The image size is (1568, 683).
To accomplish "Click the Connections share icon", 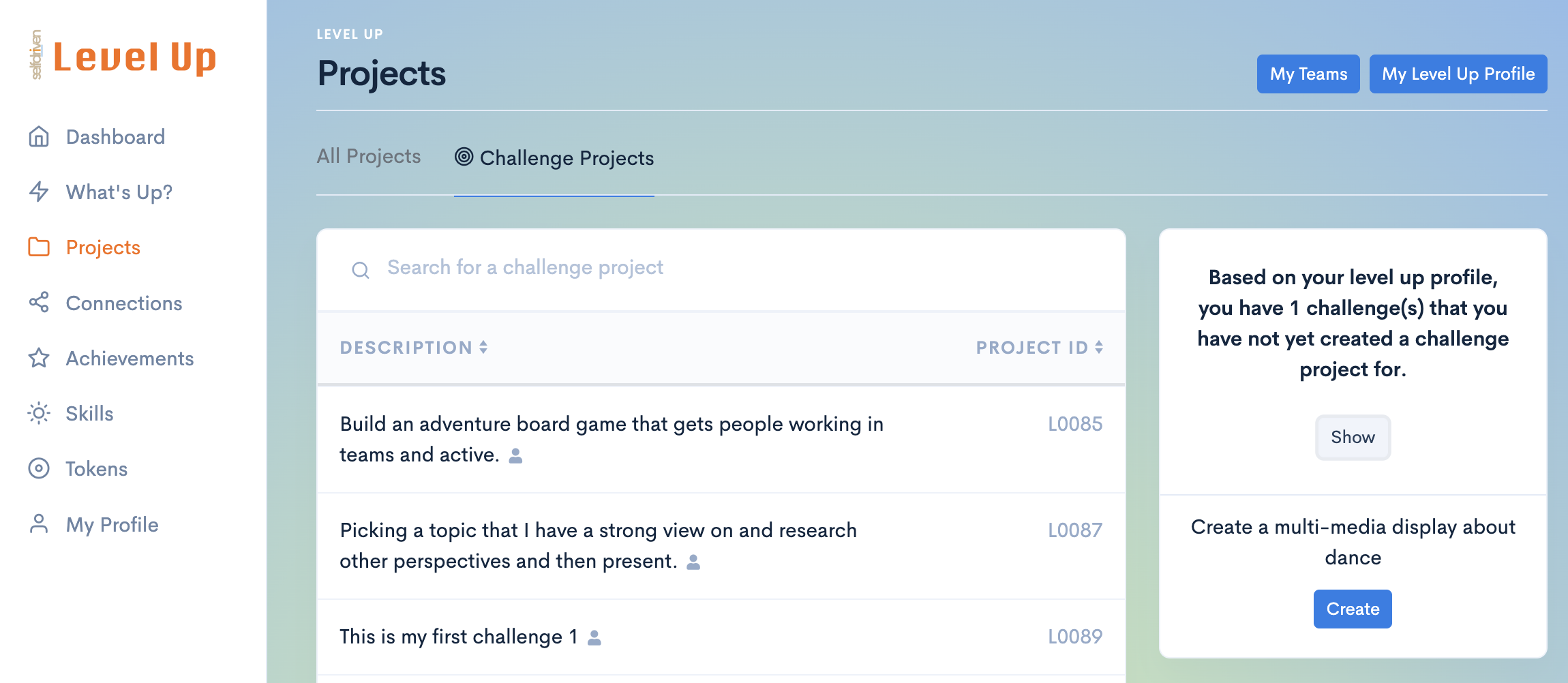I will point(39,303).
